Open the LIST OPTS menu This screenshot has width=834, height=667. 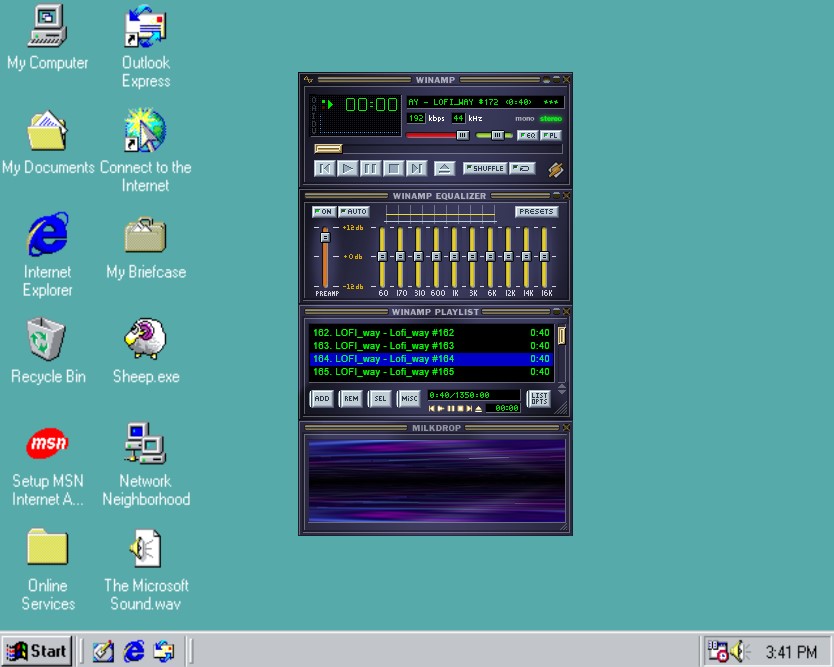click(x=539, y=398)
